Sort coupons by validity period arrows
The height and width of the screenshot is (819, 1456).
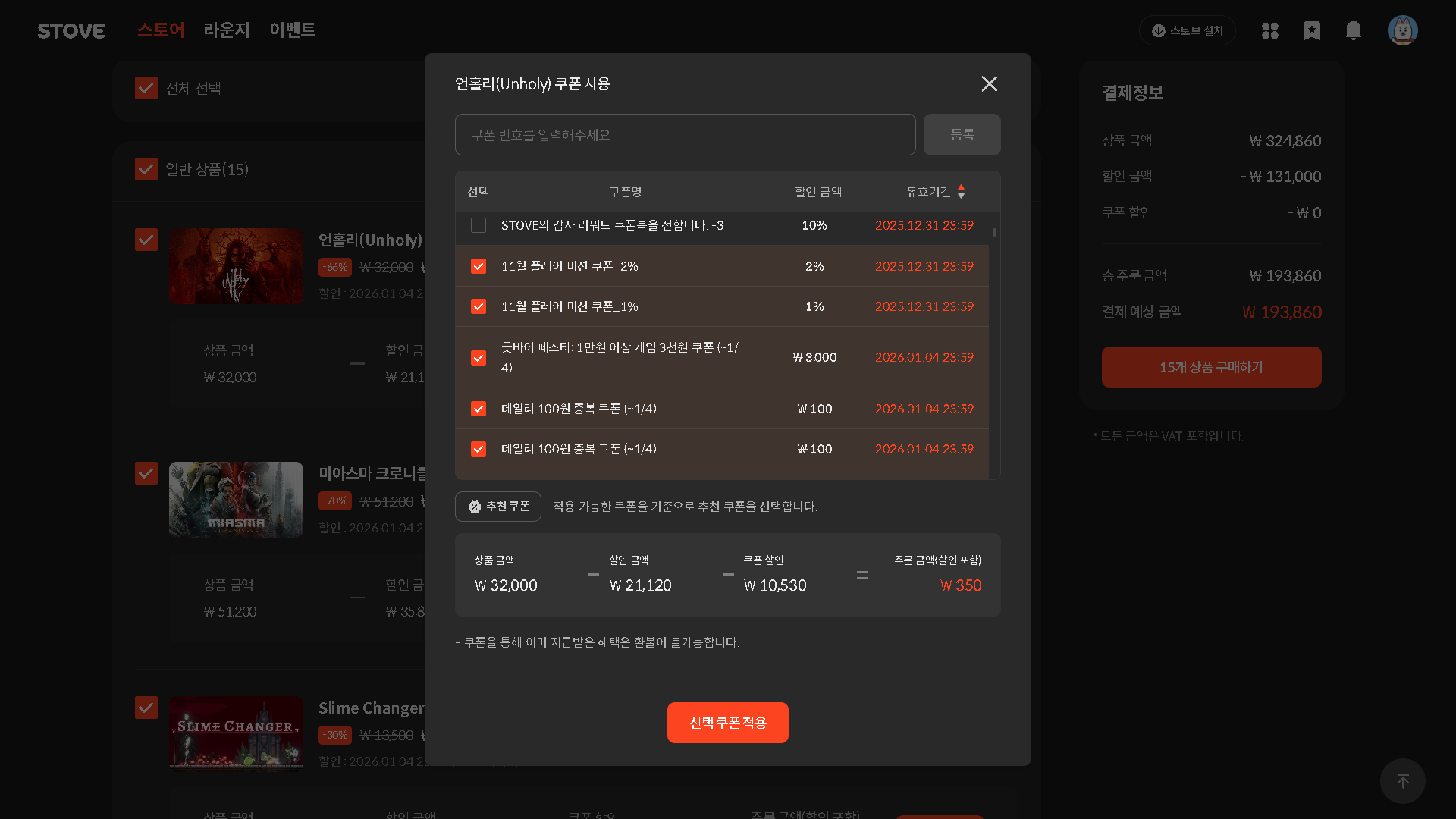[x=961, y=192]
